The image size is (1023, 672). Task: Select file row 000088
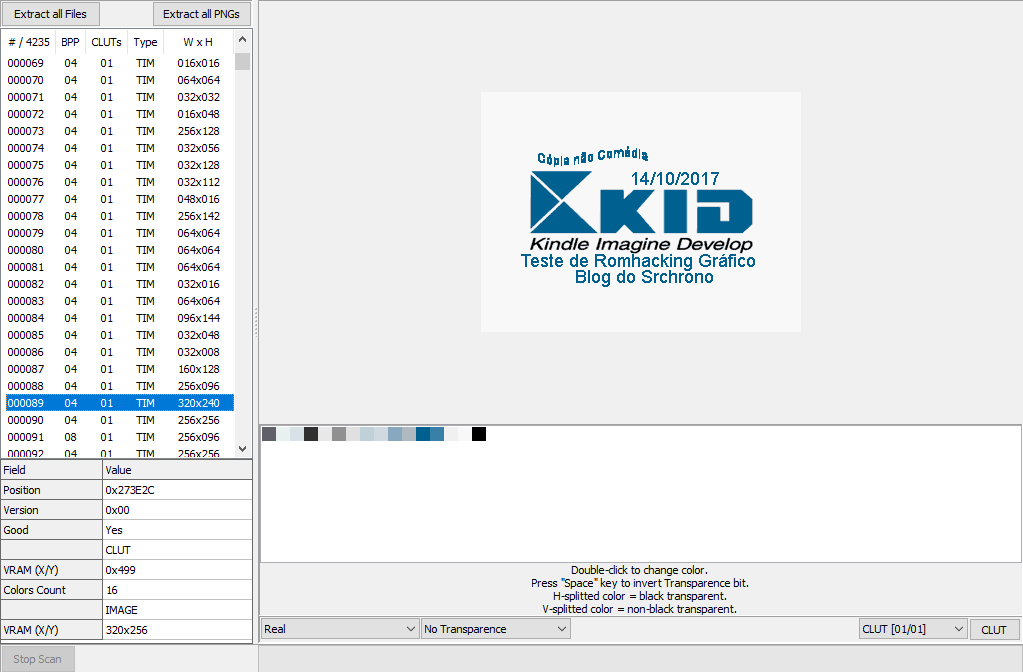point(119,386)
